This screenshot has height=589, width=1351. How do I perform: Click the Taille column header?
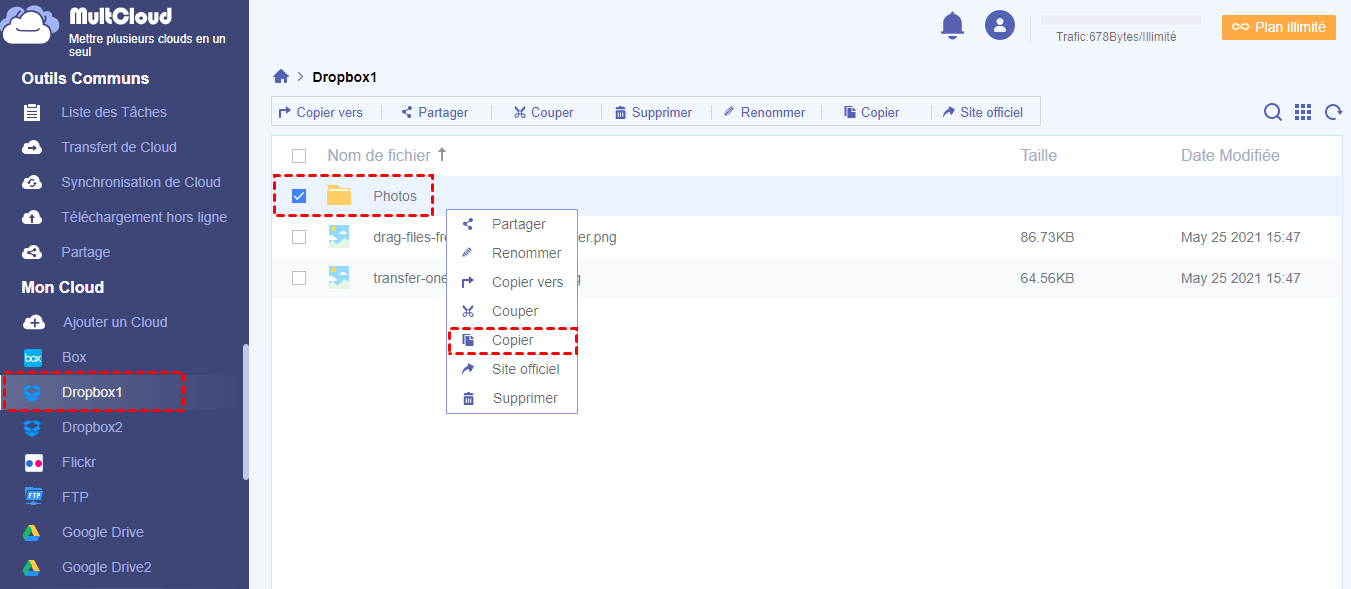tap(1038, 155)
